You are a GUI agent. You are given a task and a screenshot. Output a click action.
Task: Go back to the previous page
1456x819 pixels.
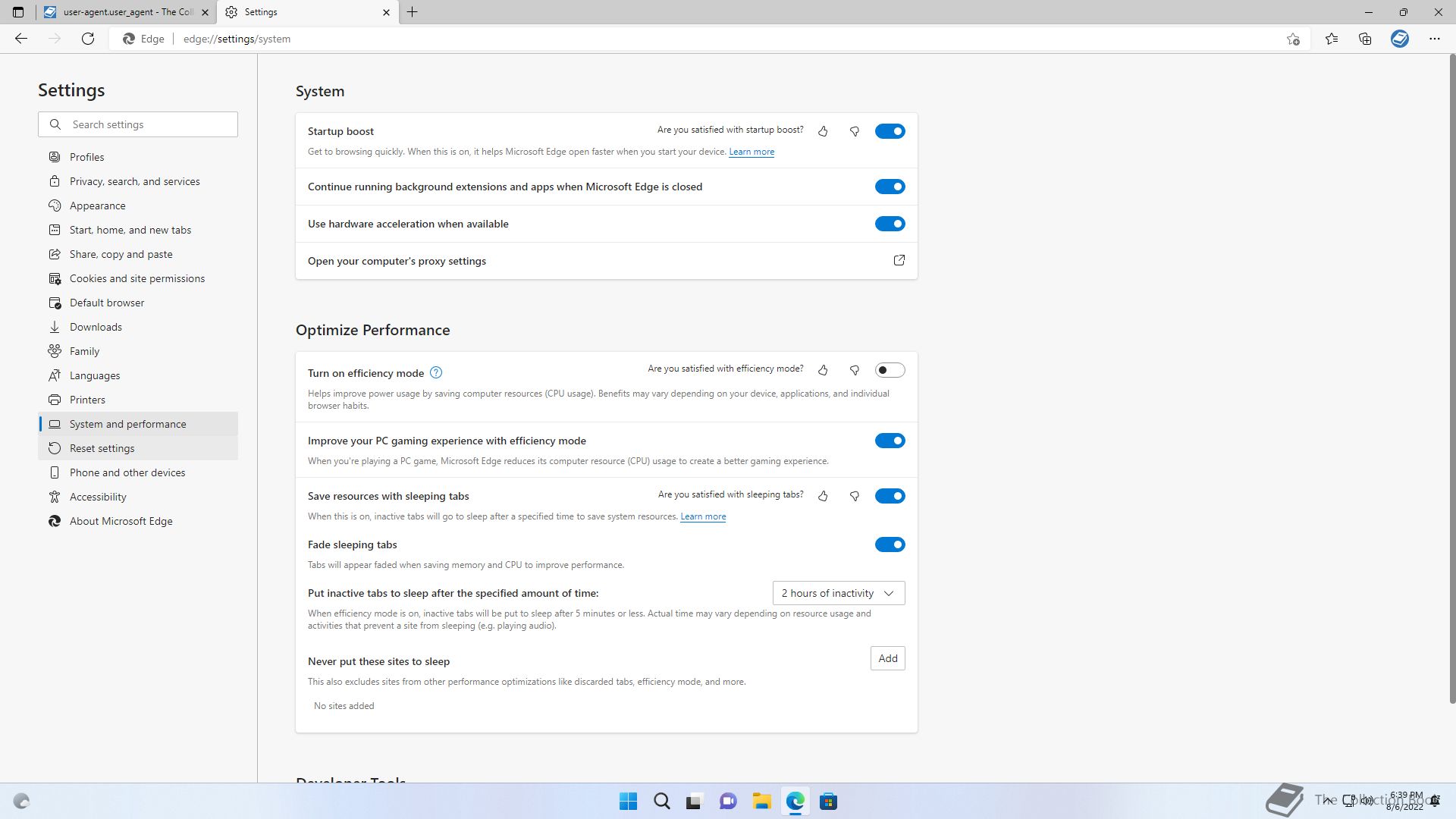21,39
